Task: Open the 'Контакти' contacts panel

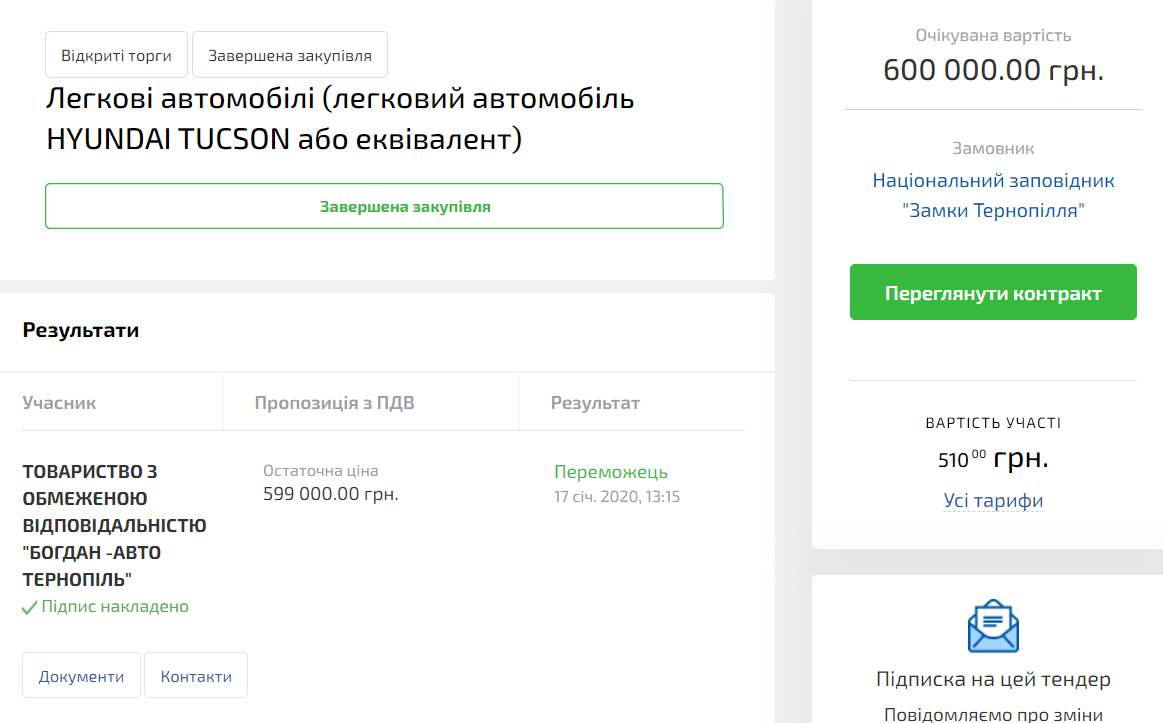Action: point(196,675)
